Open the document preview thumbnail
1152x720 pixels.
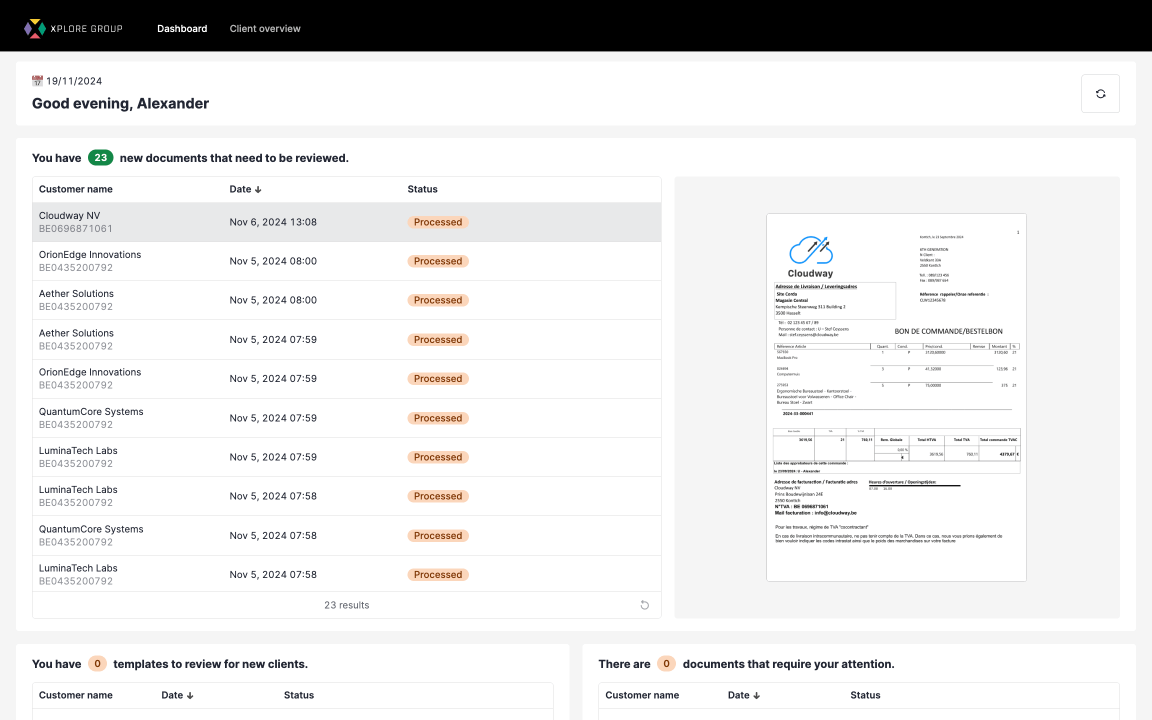[896, 397]
